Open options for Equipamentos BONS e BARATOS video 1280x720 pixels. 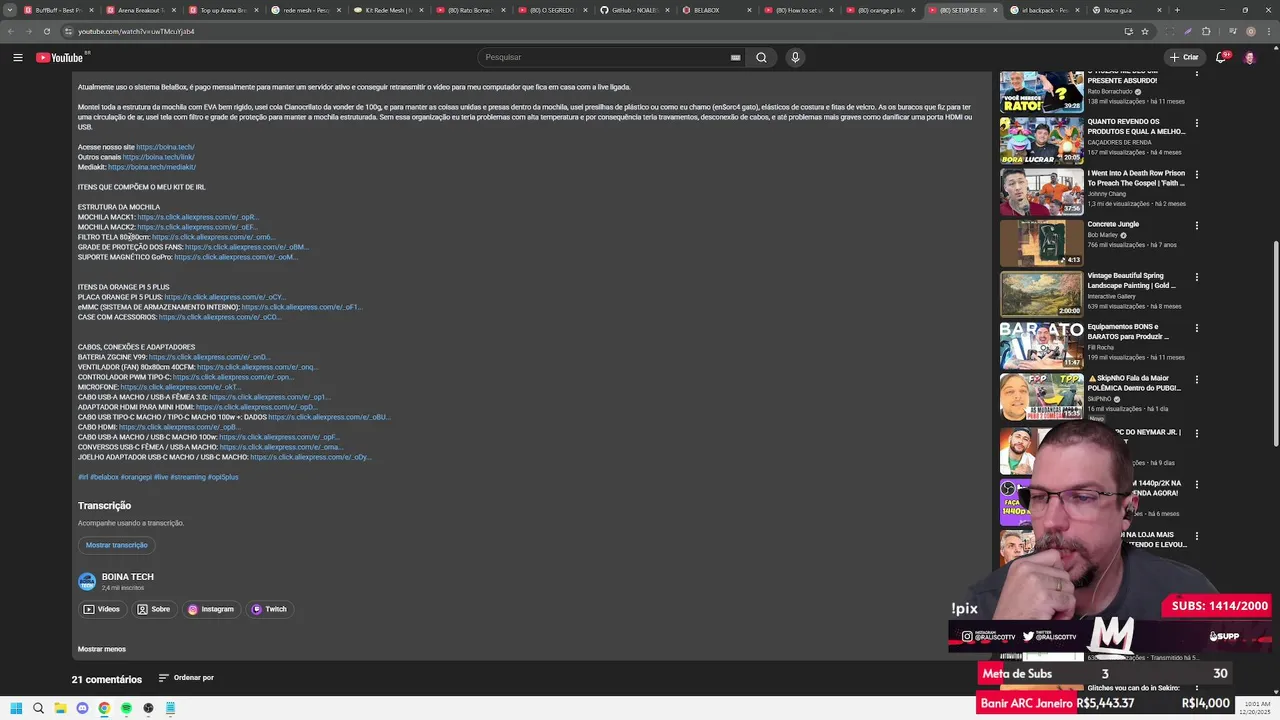click(1196, 328)
